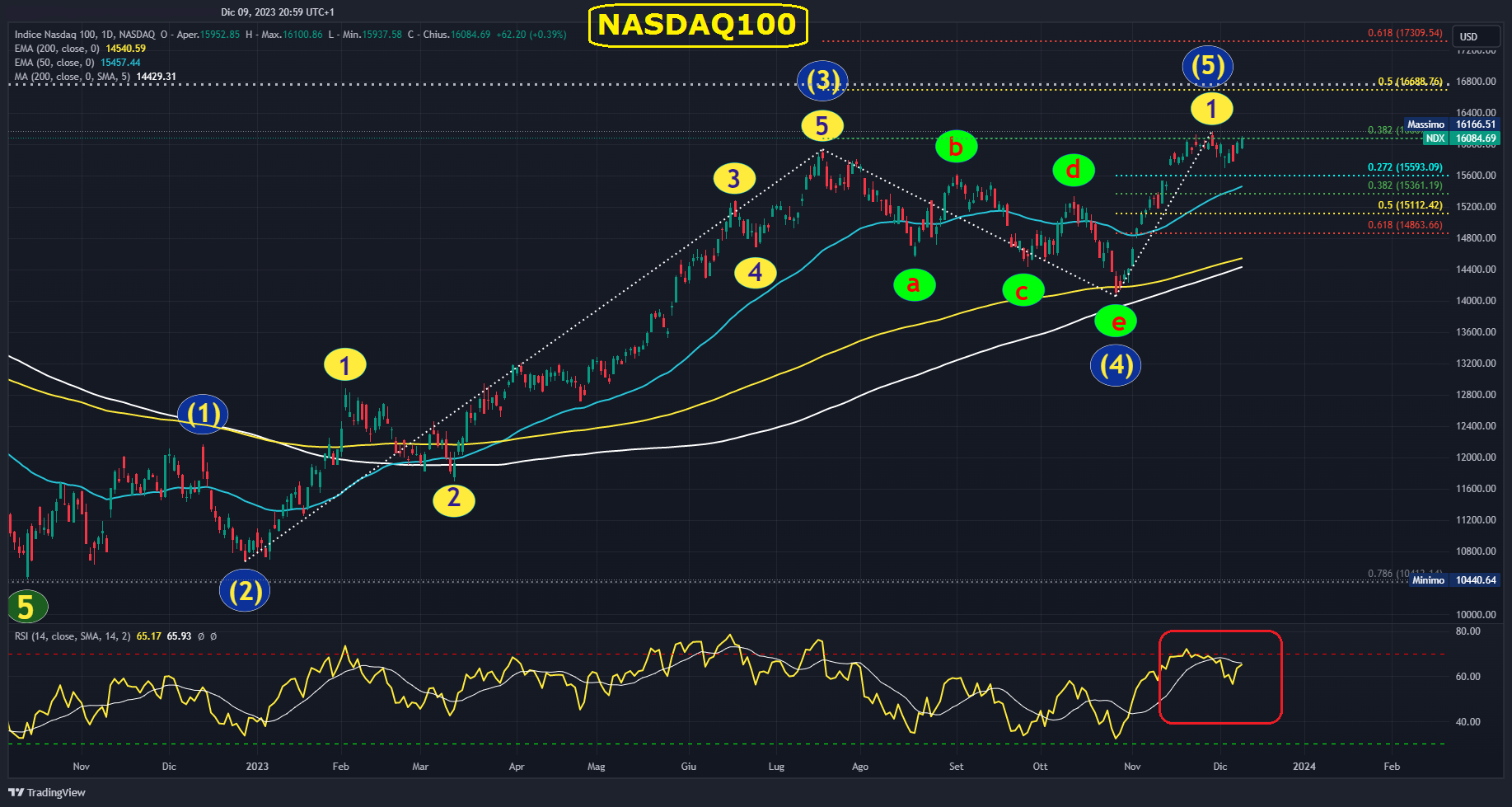Select green correction label c
This screenshot has height=807, width=1512.
pyautogui.click(x=1023, y=290)
